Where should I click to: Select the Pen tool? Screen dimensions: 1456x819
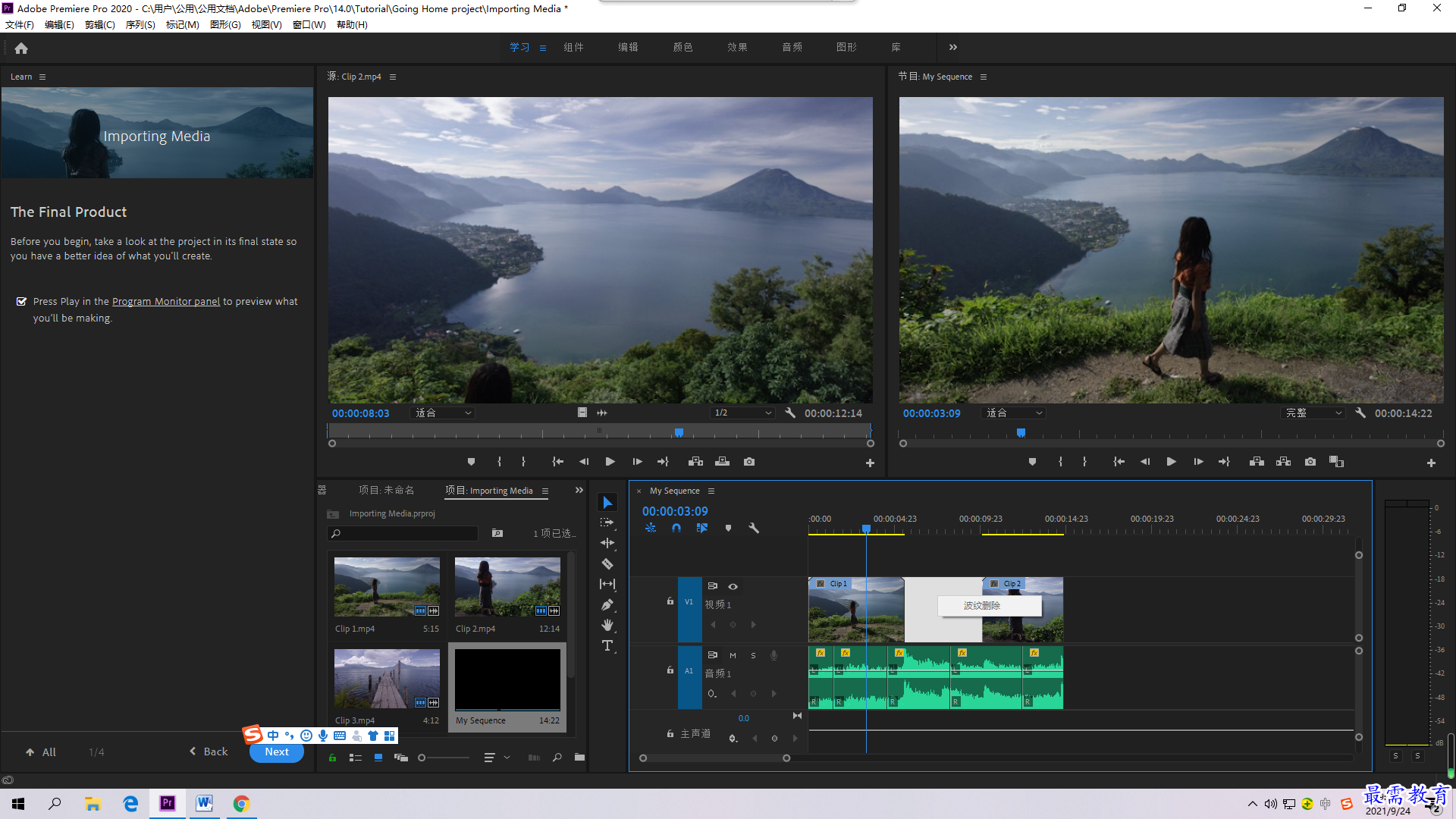tap(607, 604)
